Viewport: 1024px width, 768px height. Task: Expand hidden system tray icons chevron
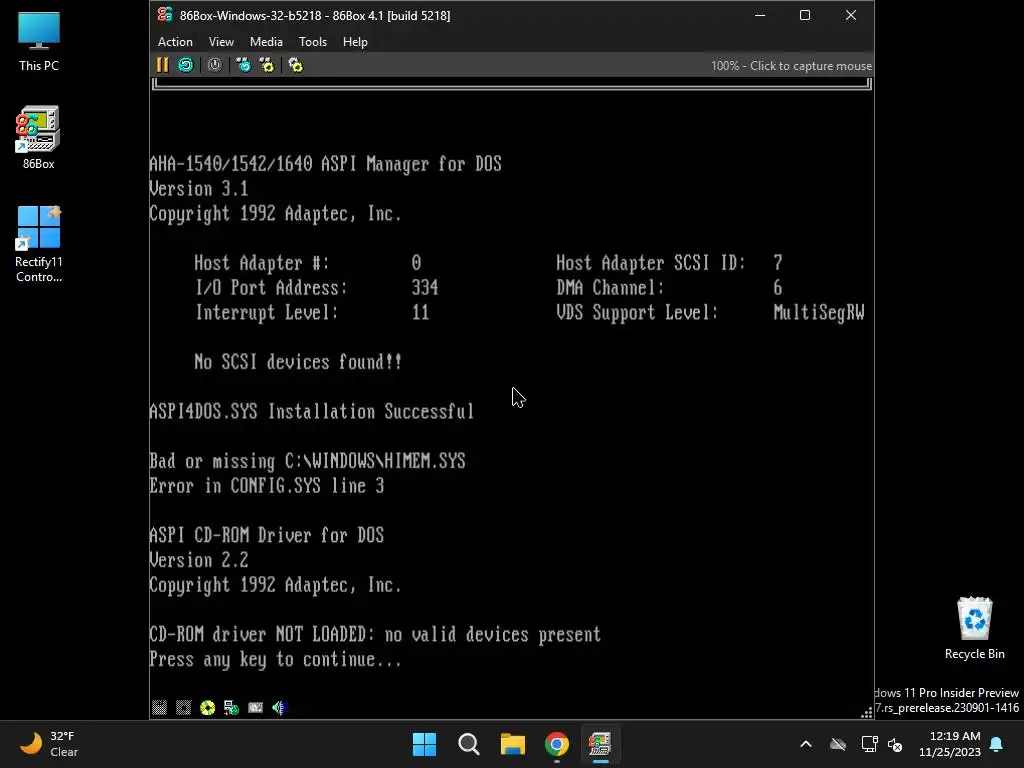pyautogui.click(x=806, y=744)
